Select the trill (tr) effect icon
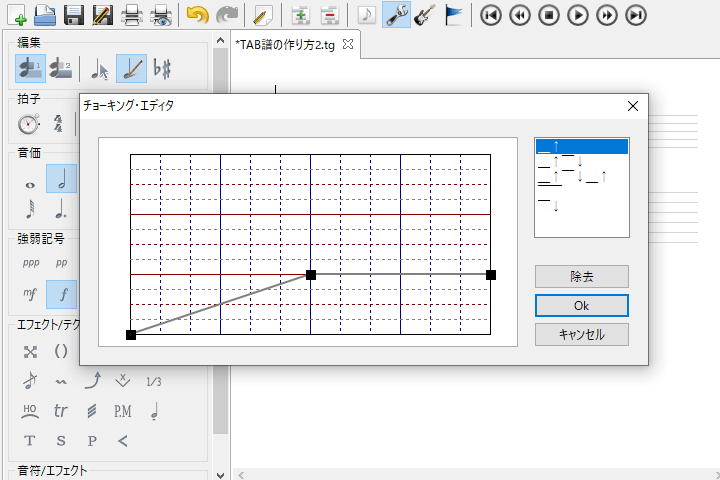This screenshot has width=720, height=480. pyautogui.click(x=61, y=410)
